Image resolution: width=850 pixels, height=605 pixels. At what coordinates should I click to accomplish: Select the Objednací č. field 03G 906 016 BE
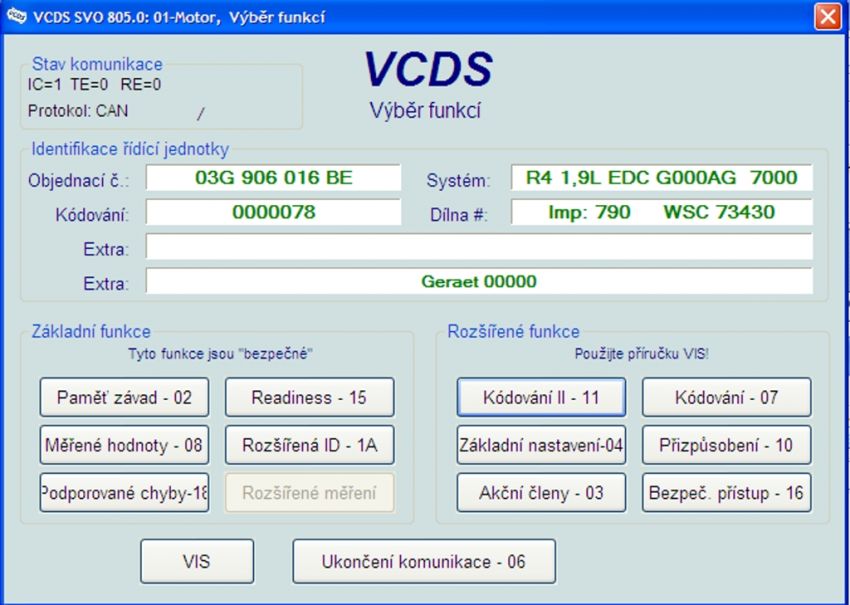[273, 178]
